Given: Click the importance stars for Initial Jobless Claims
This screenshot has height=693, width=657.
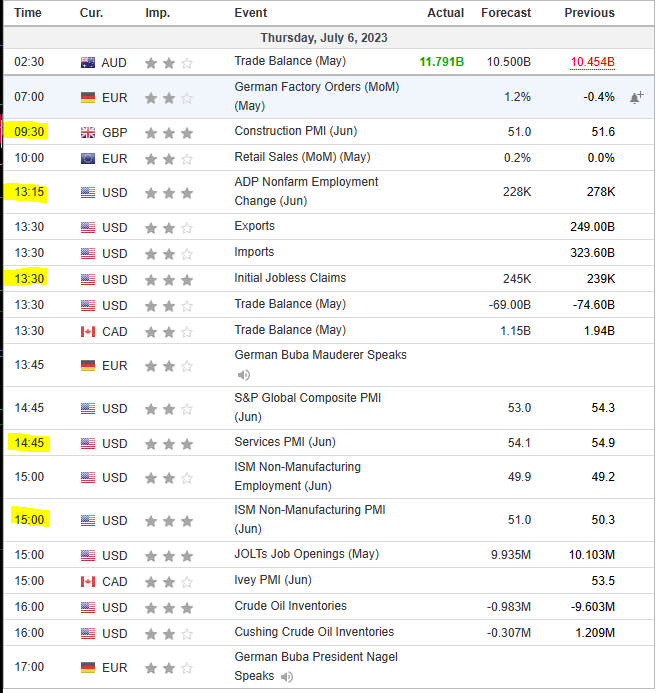Looking at the screenshot, I should point(168,279).
